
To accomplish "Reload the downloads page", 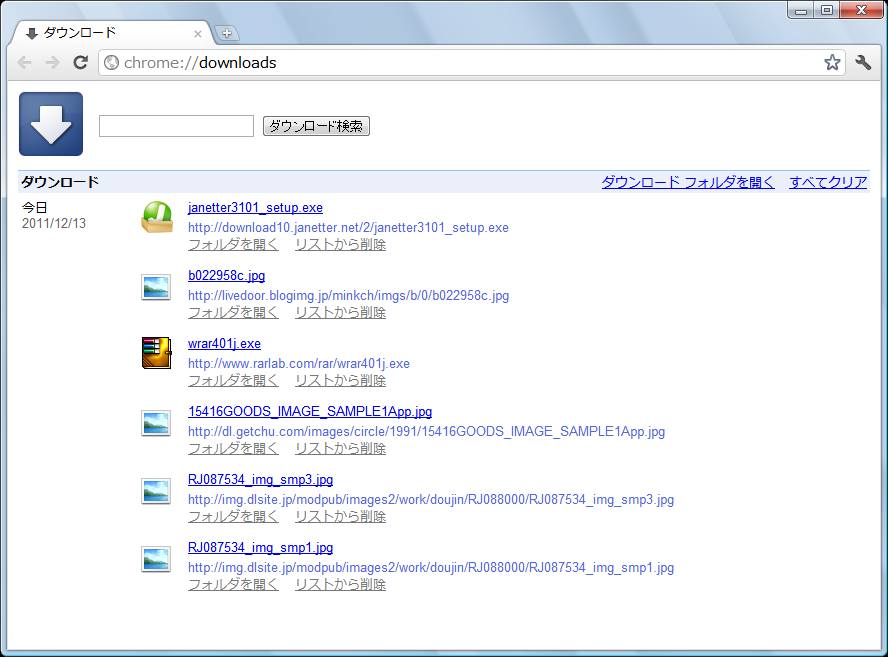I will pos(80,62).
